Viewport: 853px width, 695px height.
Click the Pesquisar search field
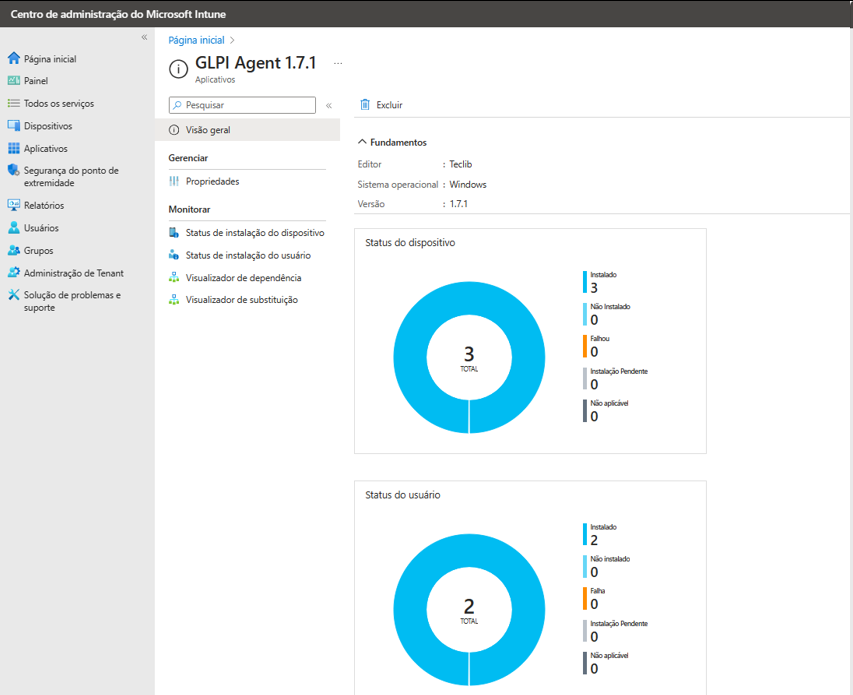click(x=242, y=105)
